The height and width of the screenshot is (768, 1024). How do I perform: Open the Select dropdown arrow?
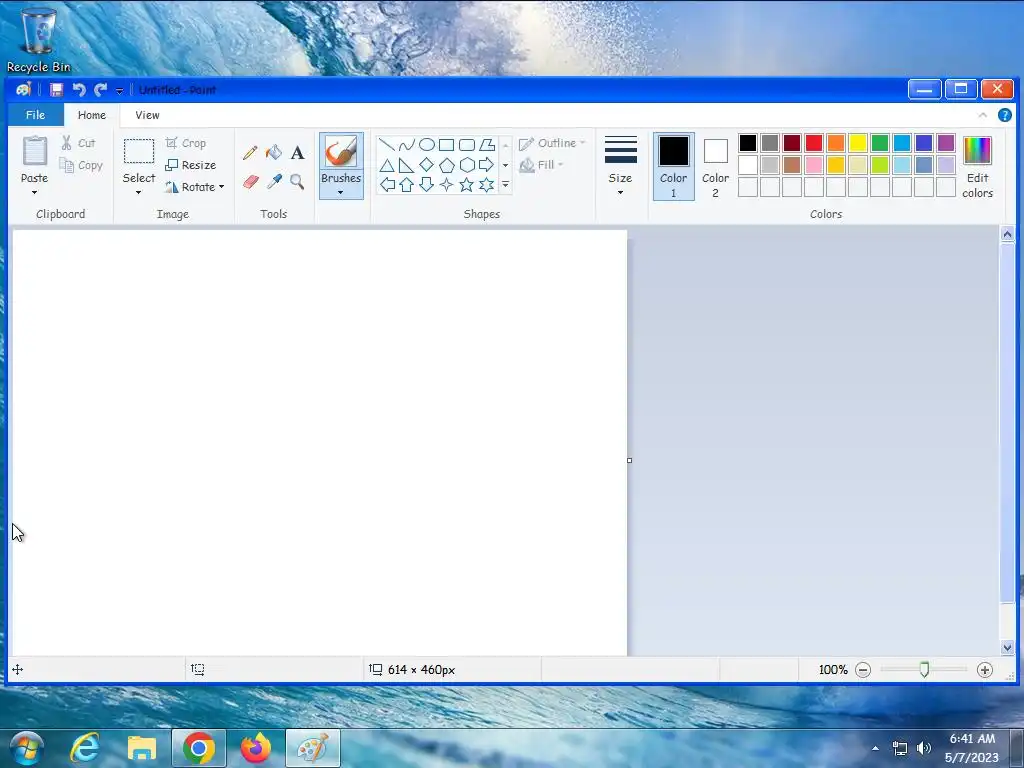pyautogui.click(x=138, y=193)
